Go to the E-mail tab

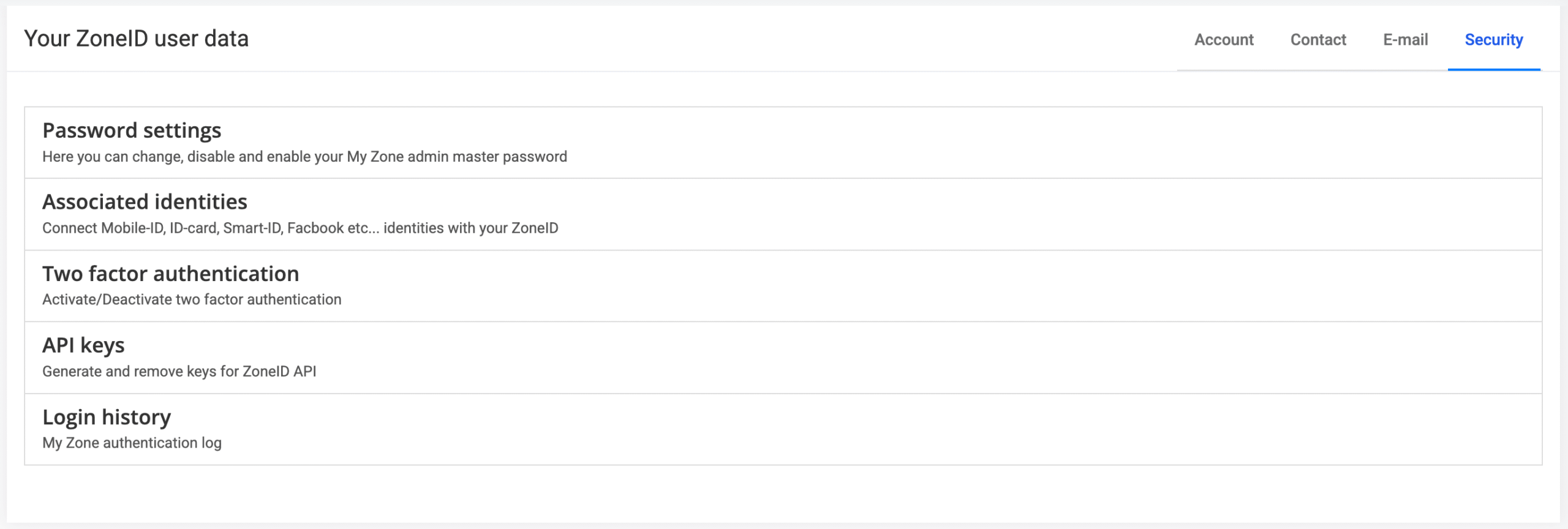pos(1405,40)
